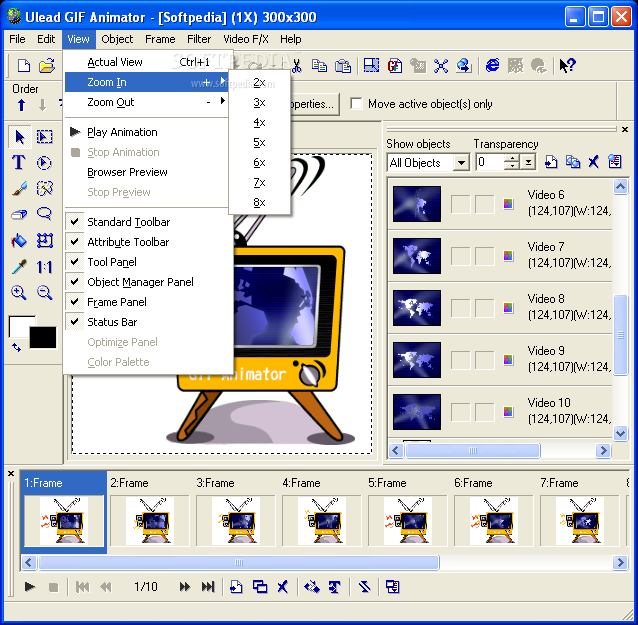638x625 pixels.
Task: Click the Copy toolbar icon
Action: pyautogui.click(x=319, y=66)
